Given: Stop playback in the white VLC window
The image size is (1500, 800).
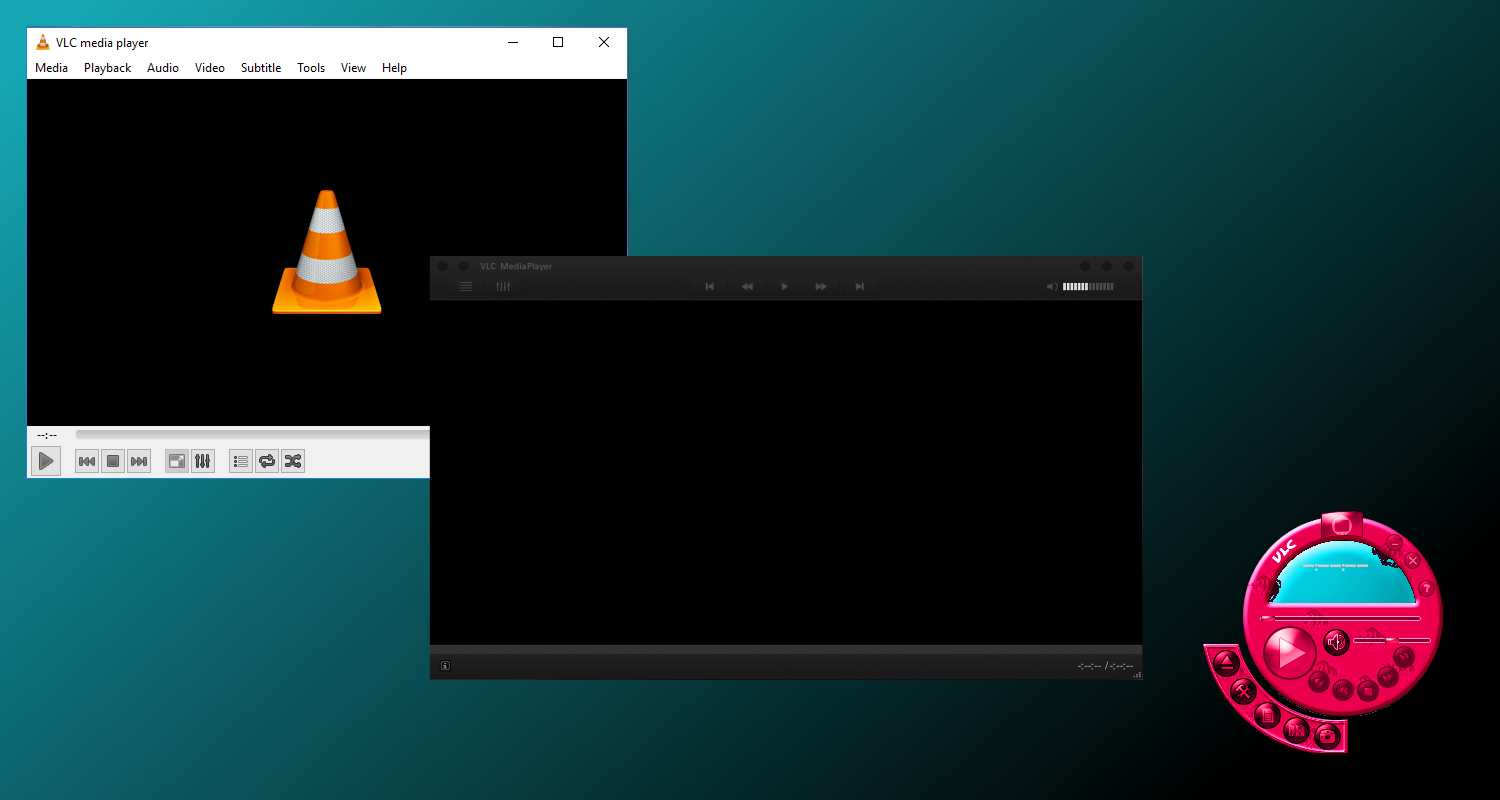Looking at the screenshot, I should (x=113, y=461).
